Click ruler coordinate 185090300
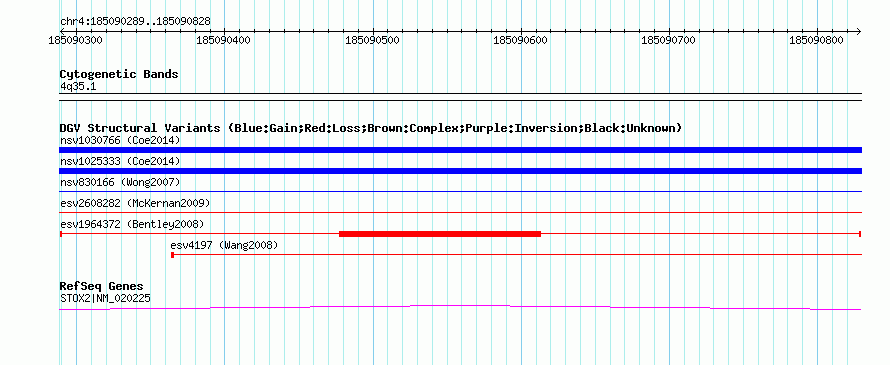890x365 pixels. click(x=76, y=40)
